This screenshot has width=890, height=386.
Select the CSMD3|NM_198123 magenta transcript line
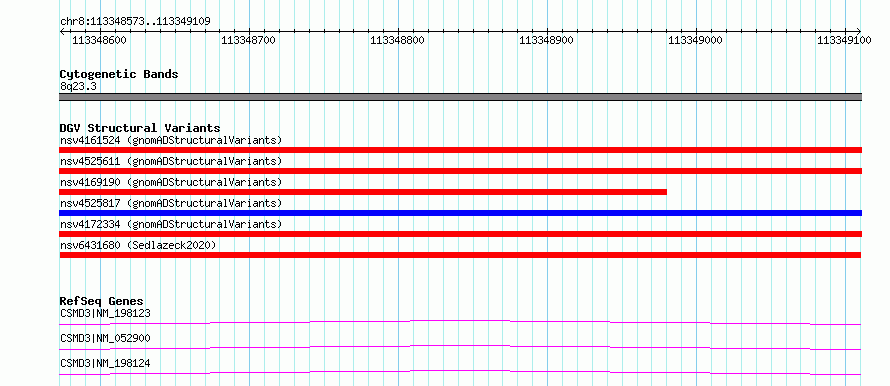click(460, 322)
